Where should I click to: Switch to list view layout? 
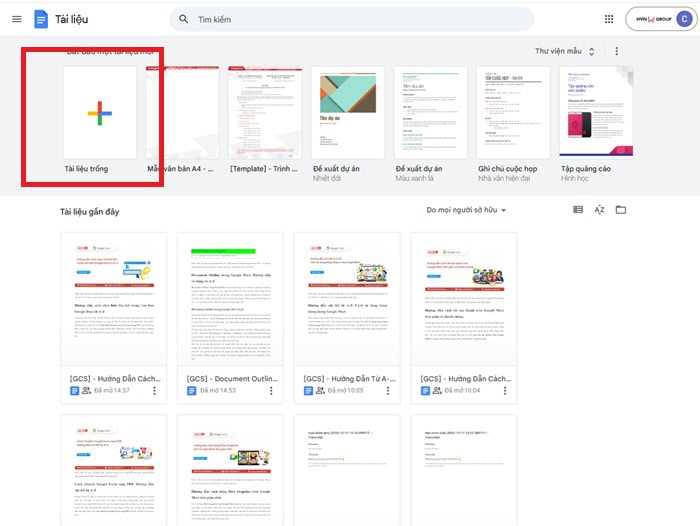click(578, 209)
